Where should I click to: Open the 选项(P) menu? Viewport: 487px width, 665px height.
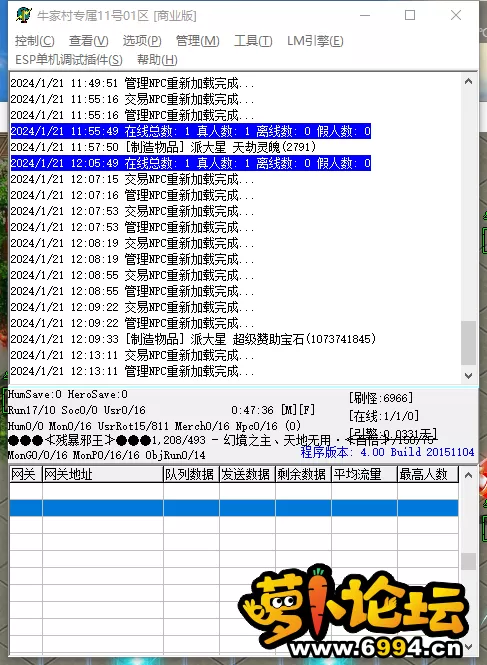pyautogui.click(x=142, y=41)
